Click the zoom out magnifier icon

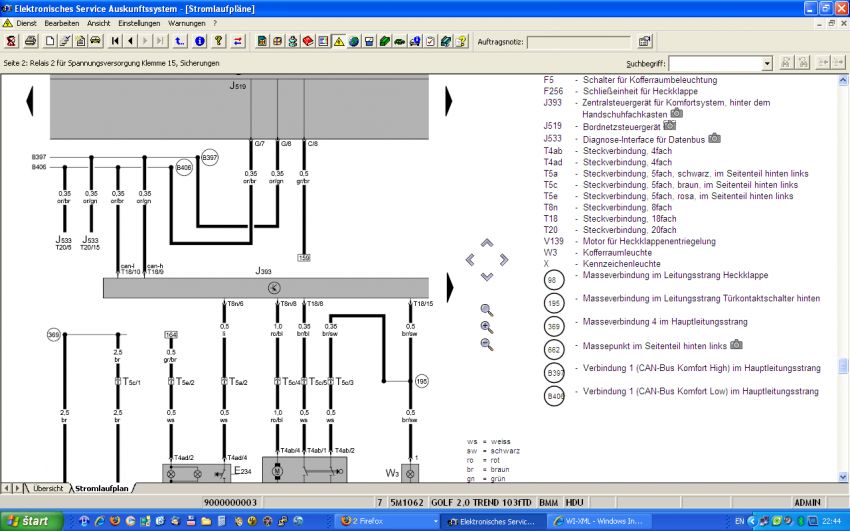coord(487,344)
